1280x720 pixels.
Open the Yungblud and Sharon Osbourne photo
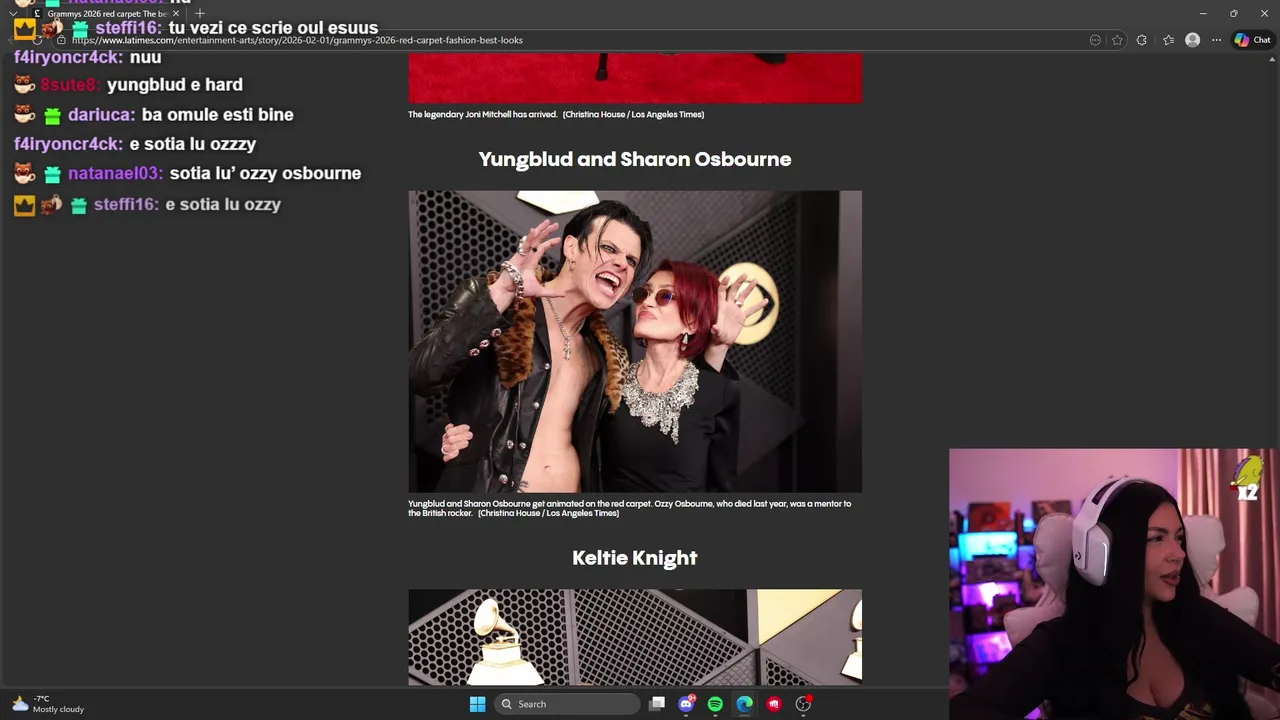635,341
